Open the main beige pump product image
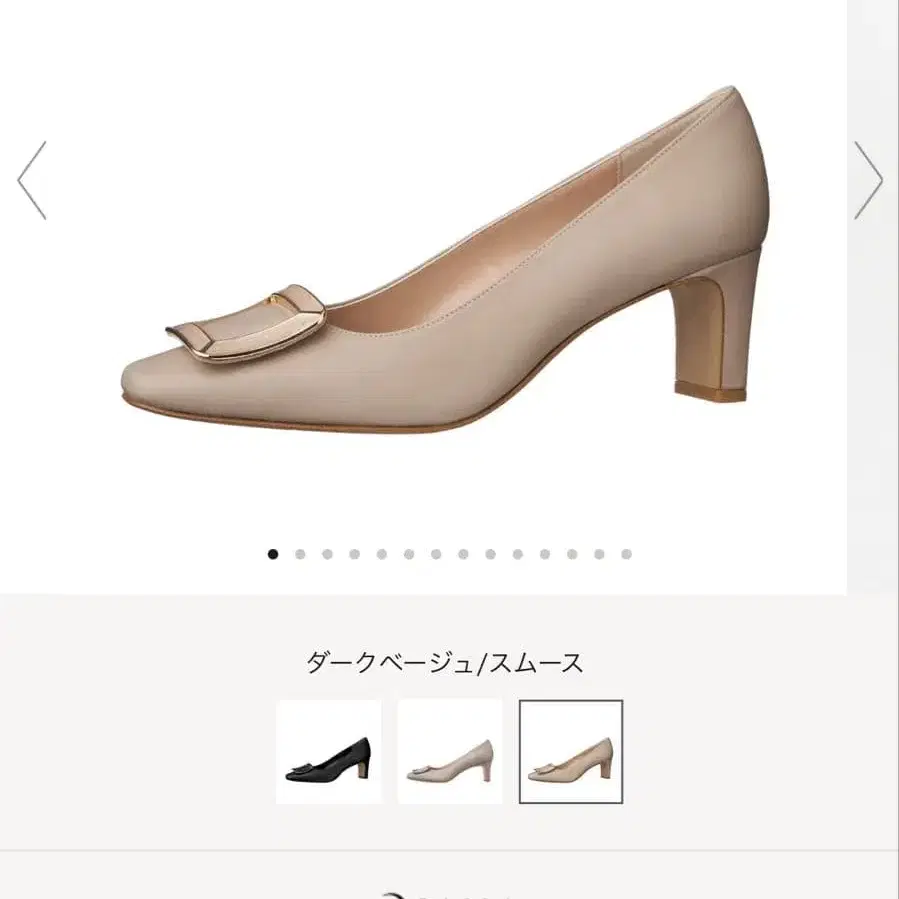 click(445, 259)
